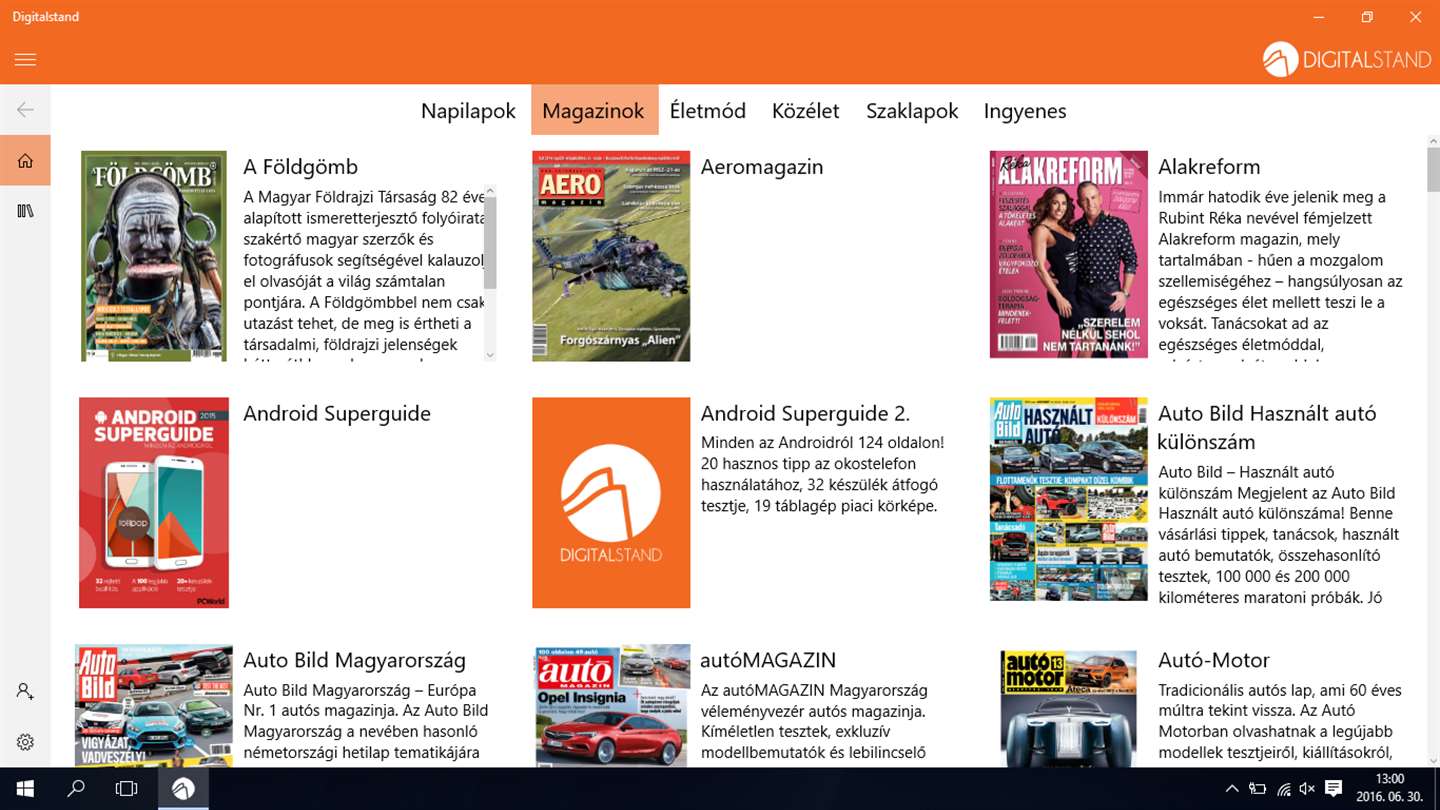
Task: Click the battery tray icon
Action: pyautogui.click(x=1258, y=789)
